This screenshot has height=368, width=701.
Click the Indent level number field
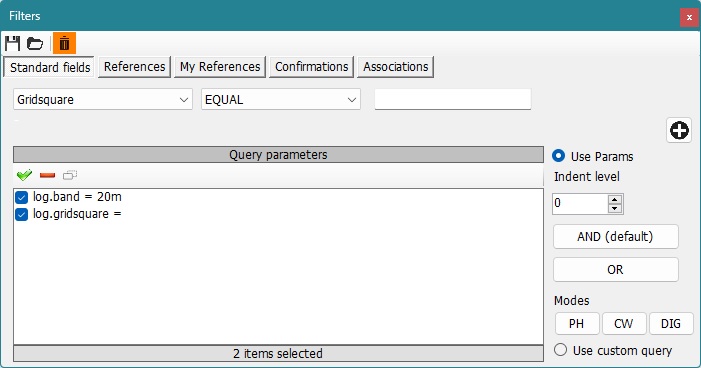(x=580, y=204)
